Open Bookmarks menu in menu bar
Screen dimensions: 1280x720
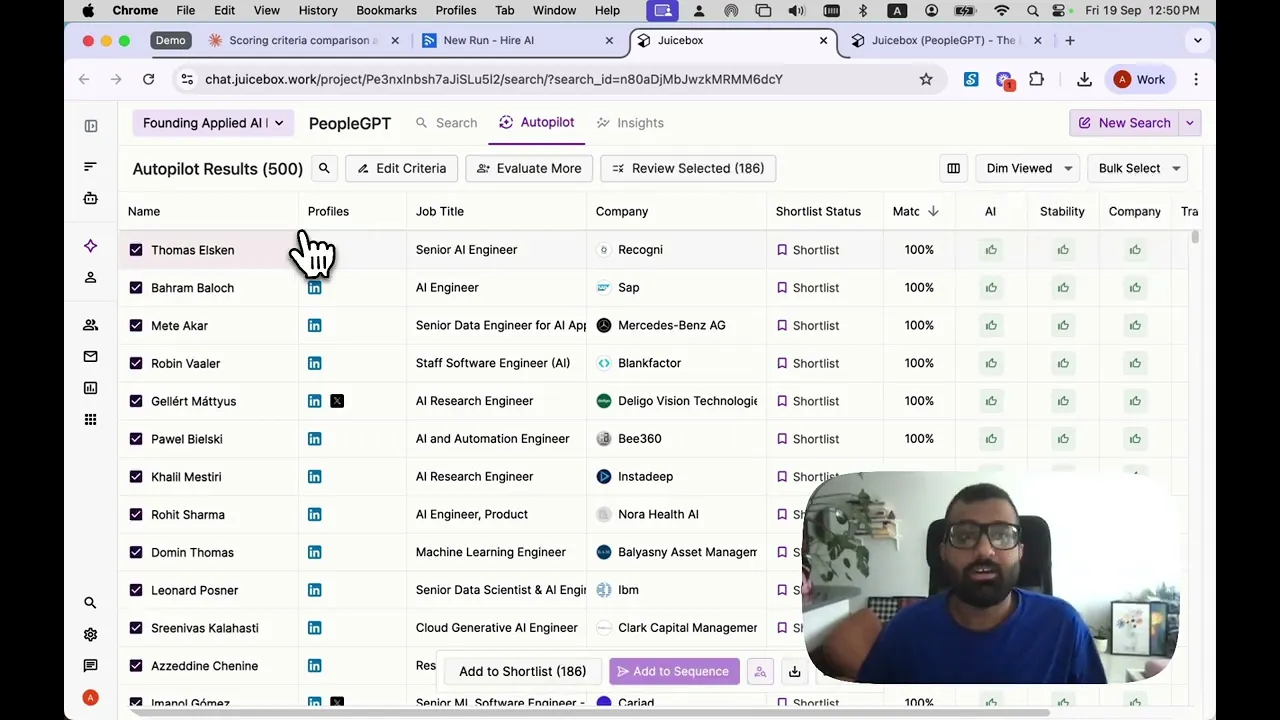point(386,10)
